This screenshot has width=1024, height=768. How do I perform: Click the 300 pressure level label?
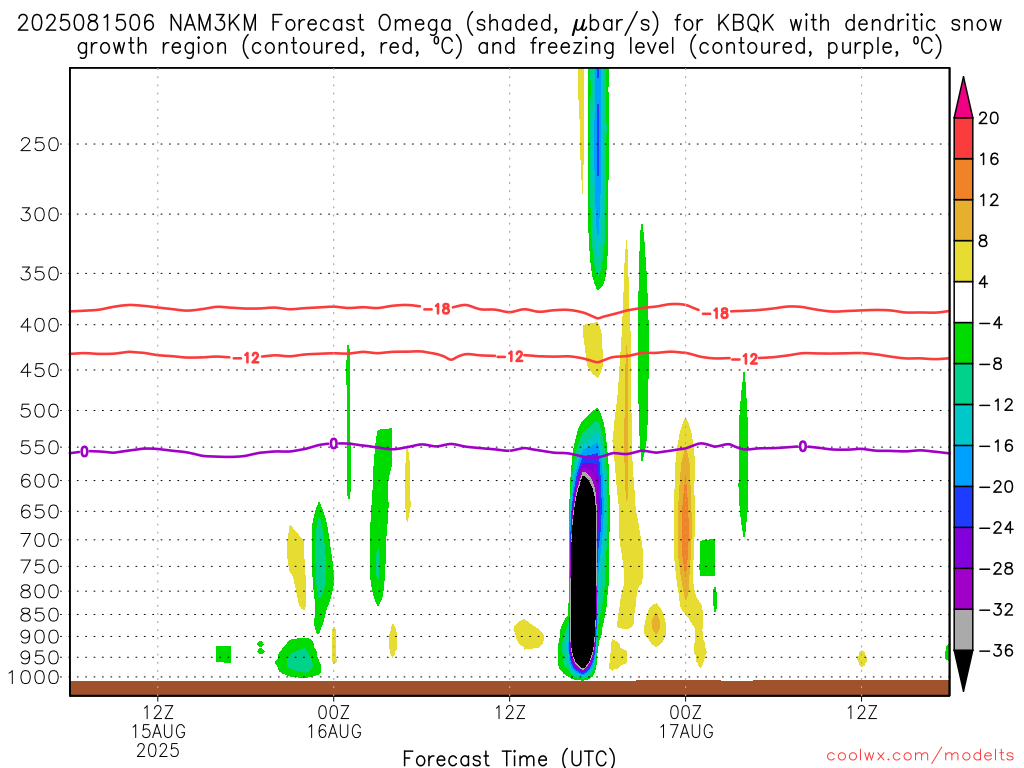tap(40, 214)
